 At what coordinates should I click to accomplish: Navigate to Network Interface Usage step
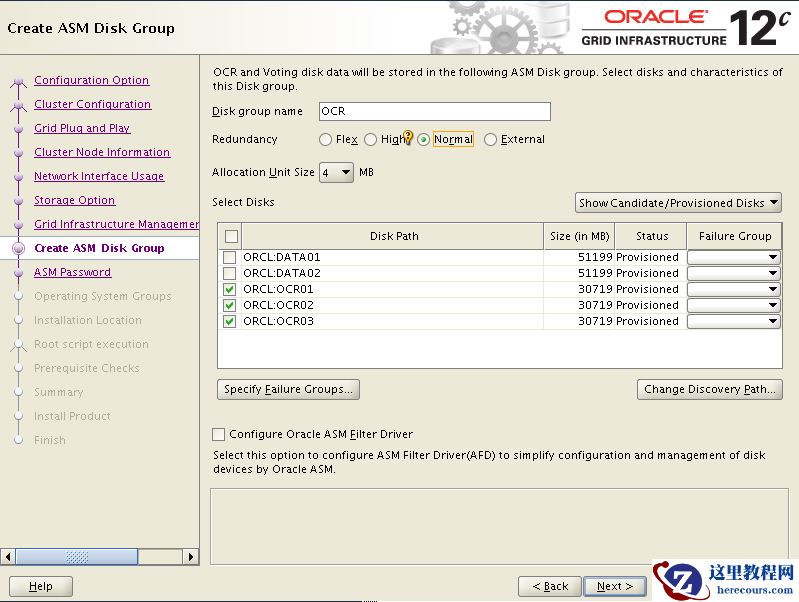[x=98, y=176]
